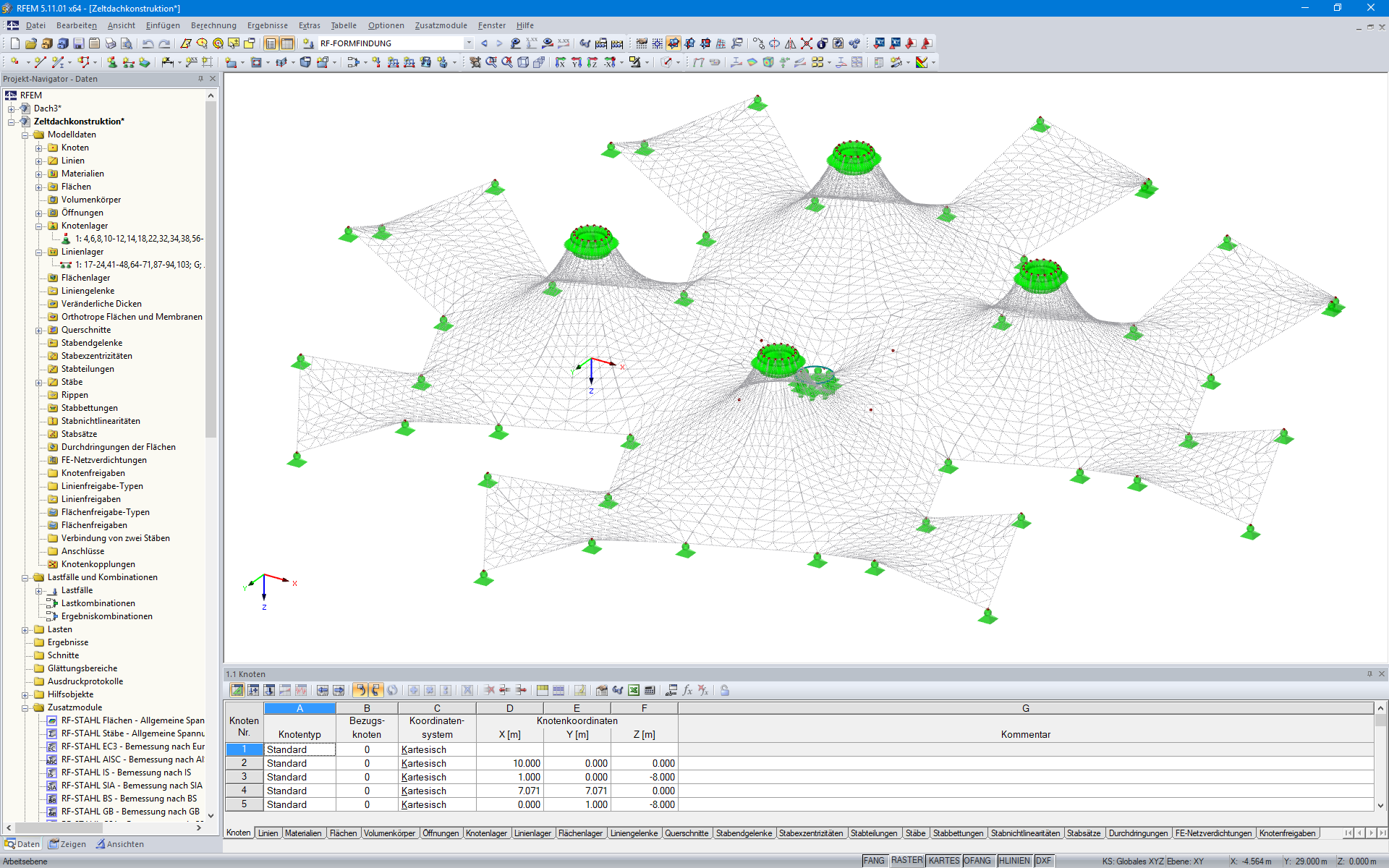
Task: Click the Save diskette icon
Action: pos(78,43)
